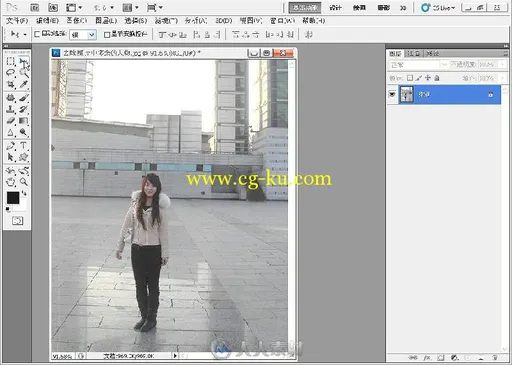Select the History Brush tool
The height and width of the screenshot is (365, 512).
(23, 109)
